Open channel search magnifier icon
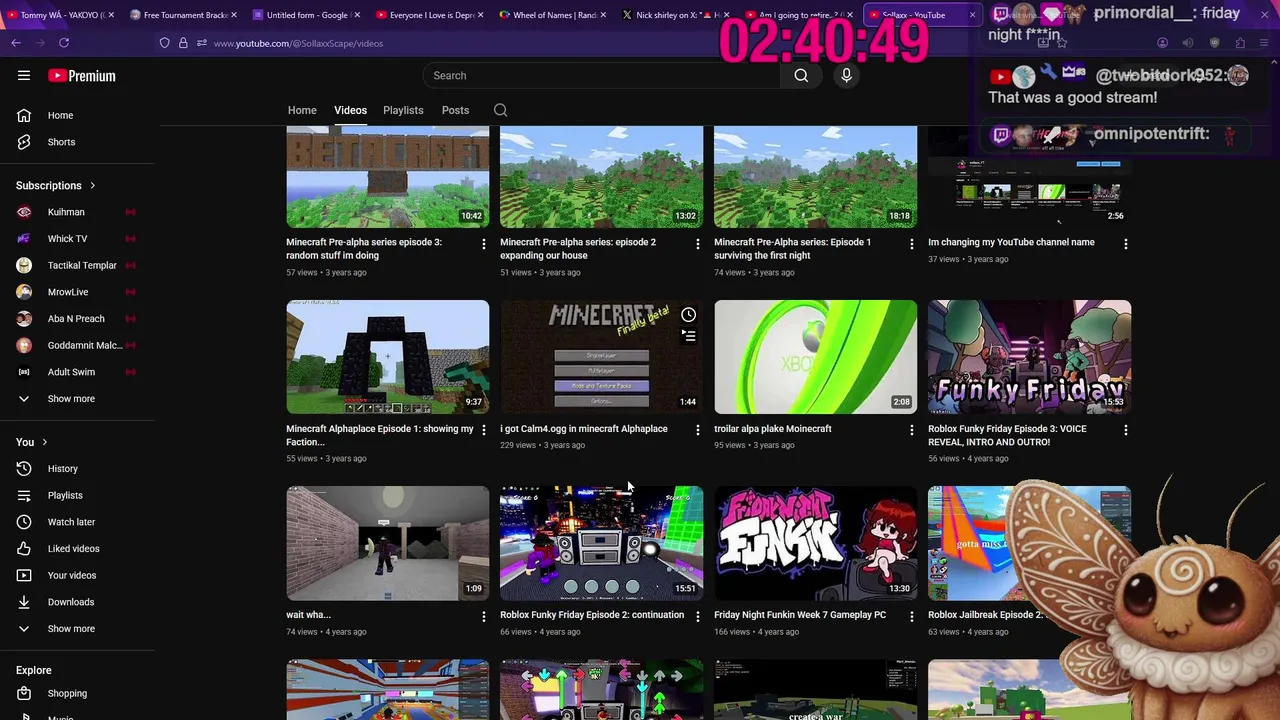Image resolution: width=1280 pixels, height=720 pixels. point(500,110)
